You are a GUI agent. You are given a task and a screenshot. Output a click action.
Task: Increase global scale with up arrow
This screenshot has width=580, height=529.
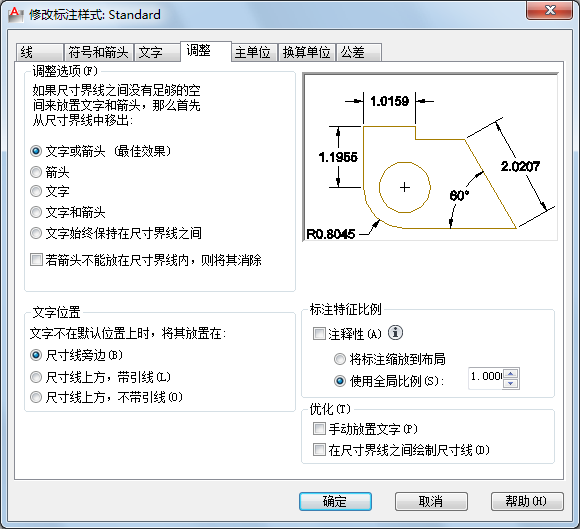[511, 373]
